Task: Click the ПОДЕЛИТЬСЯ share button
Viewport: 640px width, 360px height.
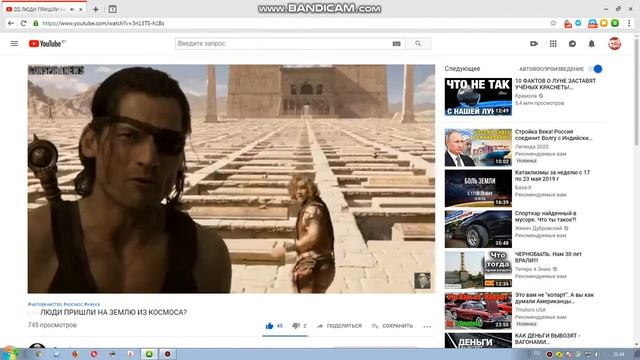Action: coord(340,326)
